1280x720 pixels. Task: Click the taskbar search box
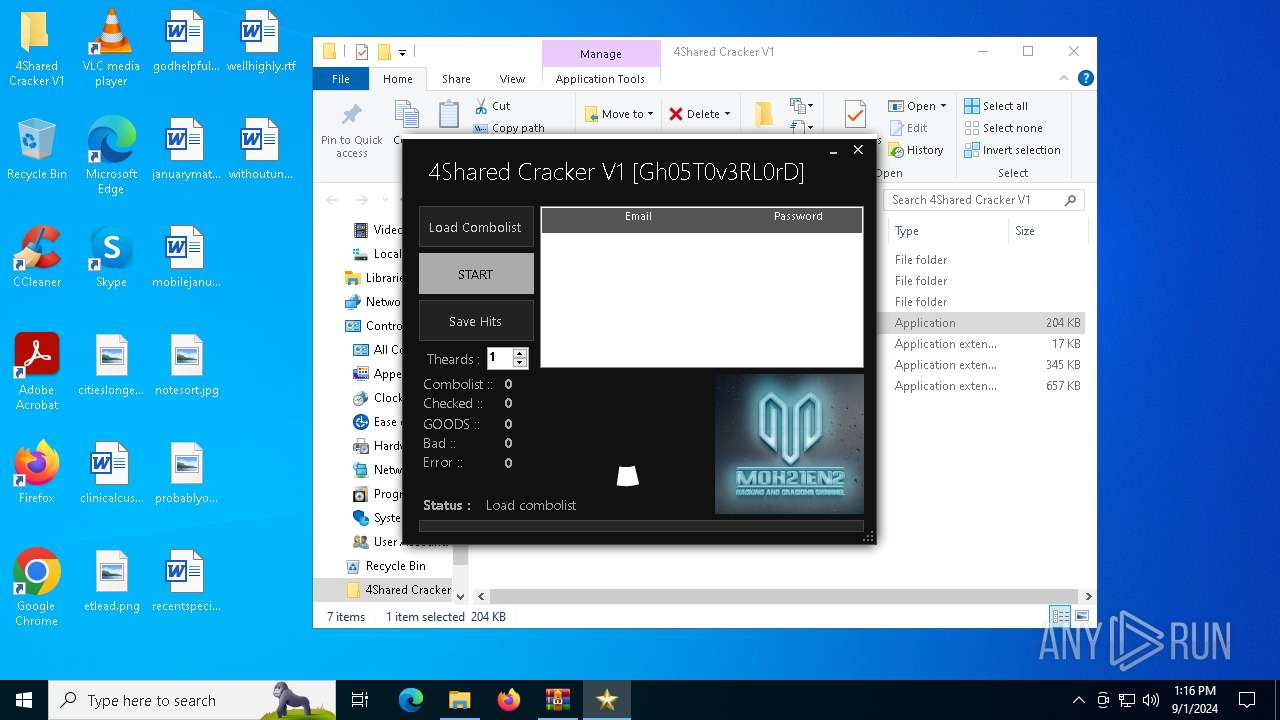(x=192, y=700)
